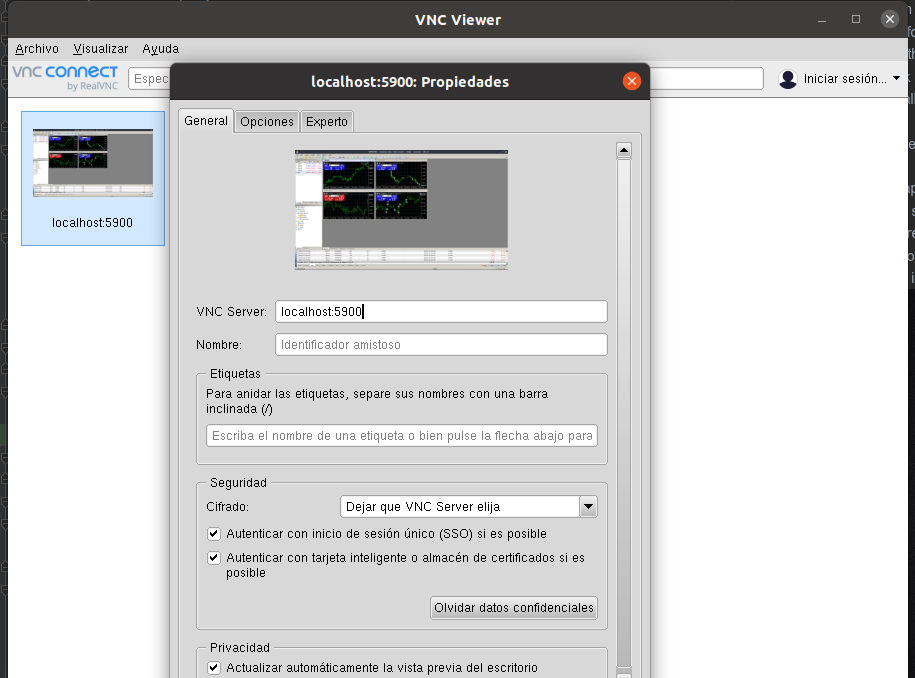The image size is (915, 678).
Task: Switch to the Opciones tab
Action: pos(267,121)
